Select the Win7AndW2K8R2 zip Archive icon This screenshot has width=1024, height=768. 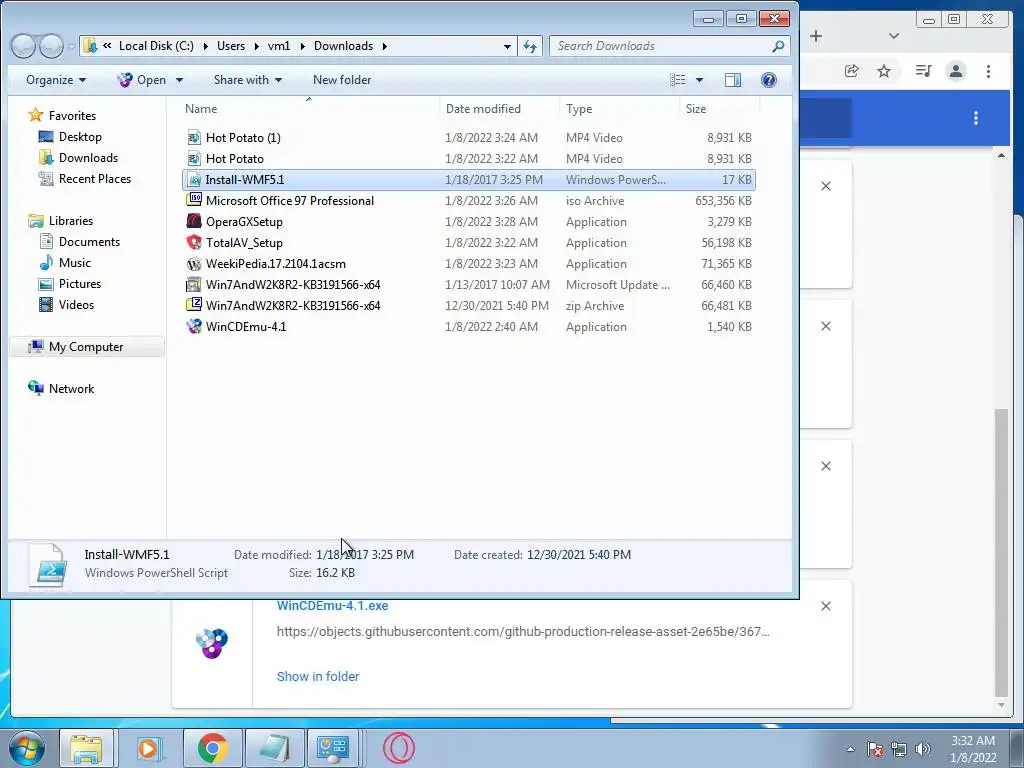coord(193,305)
